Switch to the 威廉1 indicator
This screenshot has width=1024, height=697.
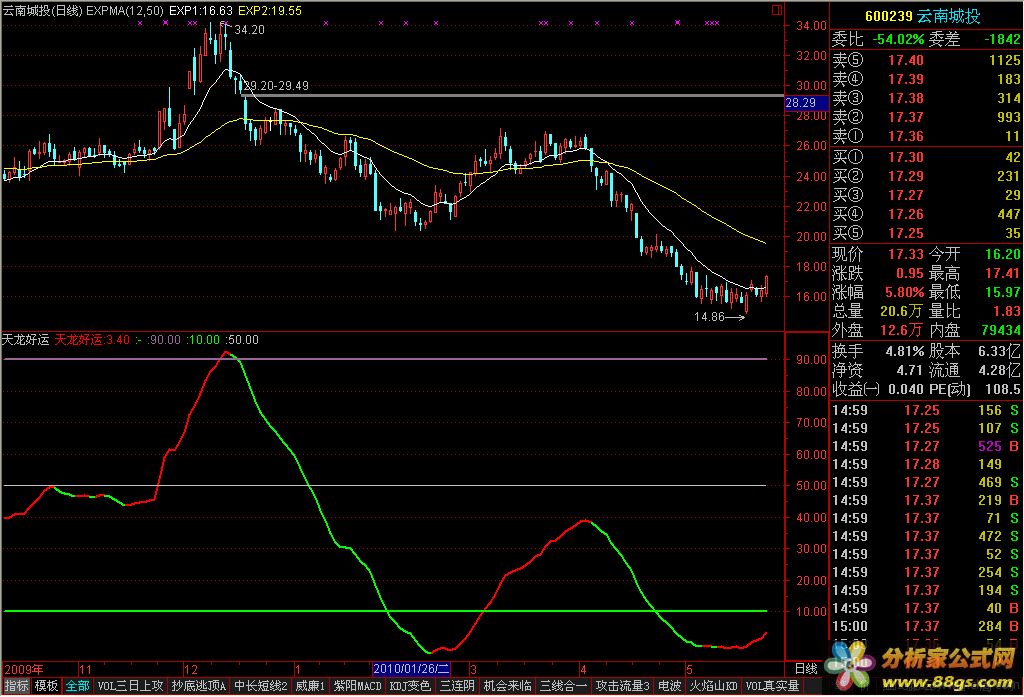(x=310, y=685)
